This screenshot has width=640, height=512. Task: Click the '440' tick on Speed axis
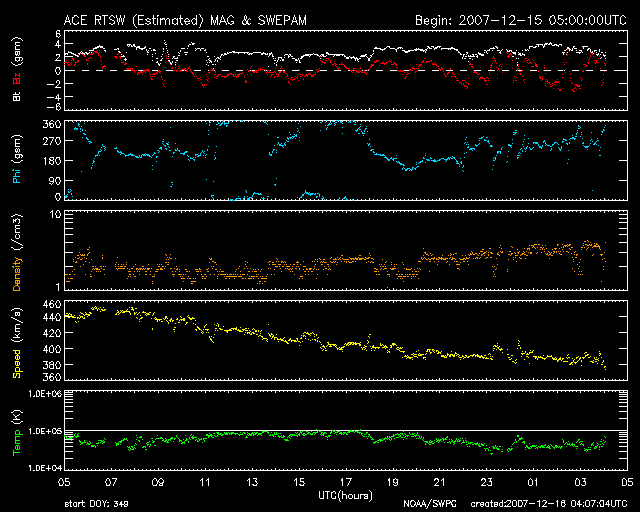[x=52, y=317]
